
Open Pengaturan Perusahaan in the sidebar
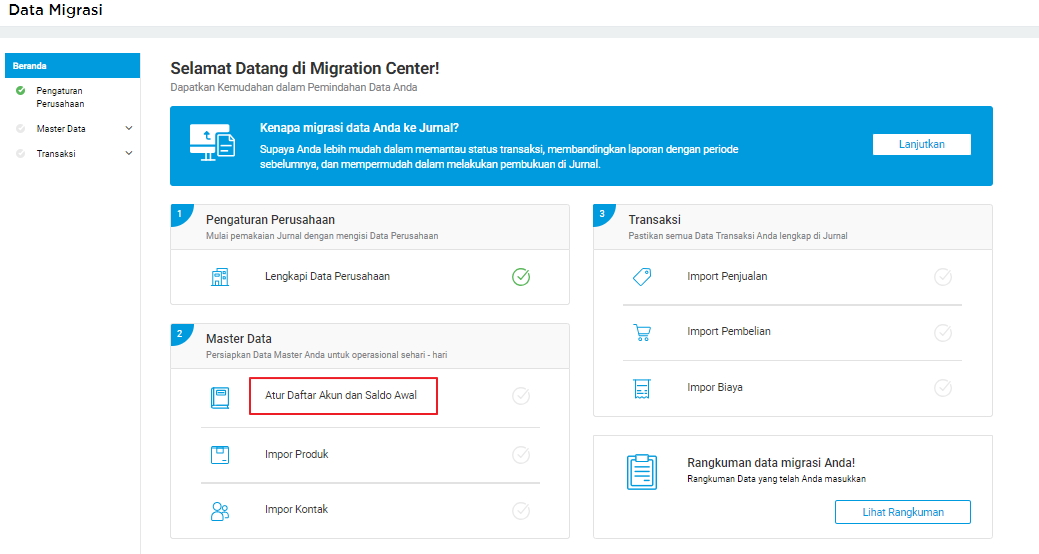pyautogui.click(x=60, y=97)
